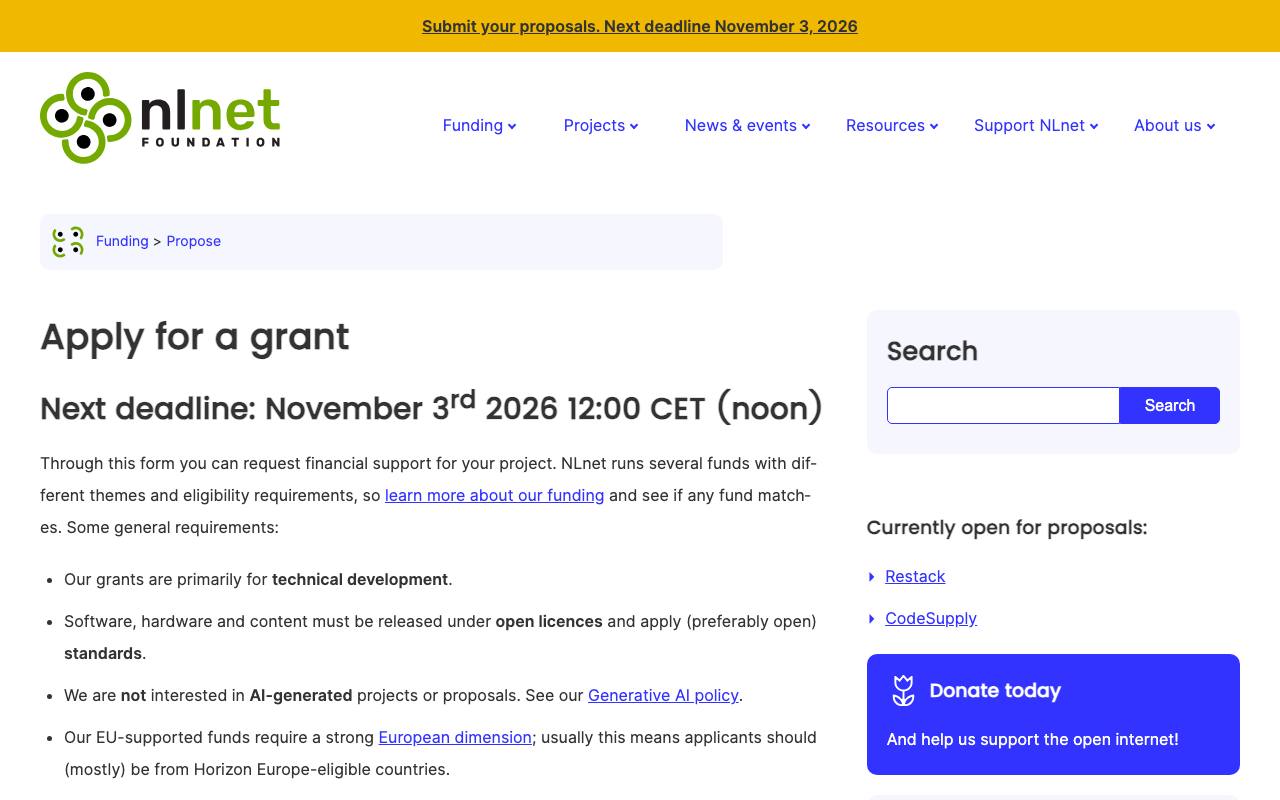This screenshot has width=1280, height=800.
Task: Open learn more about our funding link
Action: (x=494, y=495)
